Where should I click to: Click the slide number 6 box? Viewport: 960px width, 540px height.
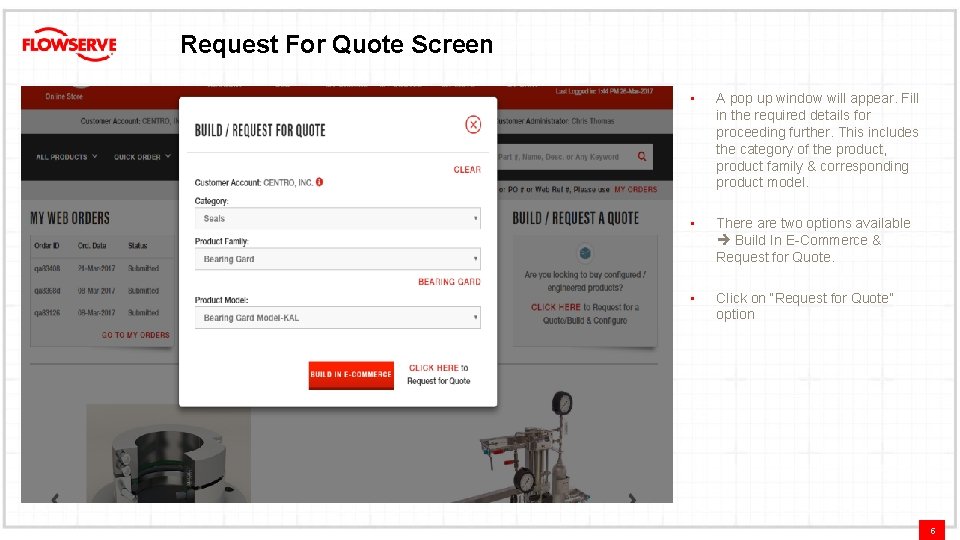pyautogui.click(x=932, y=530)
